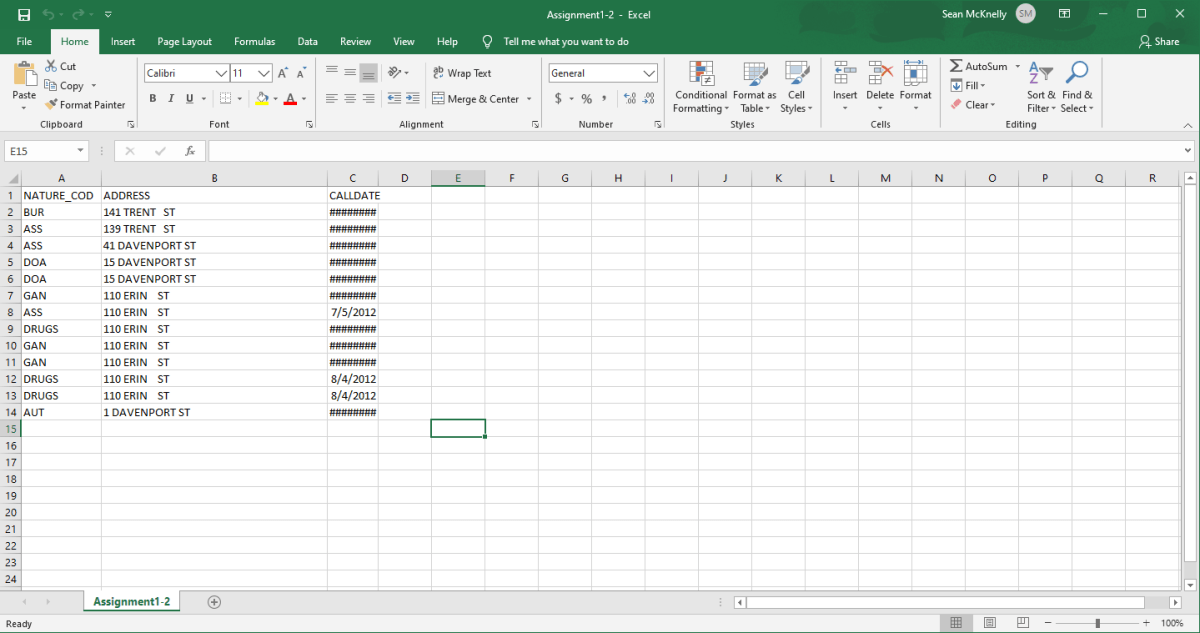This screenshot has height=633, width=1200.
Task: Apply the dollar Accounting Number Format
Action: click(x=558, y=98)
